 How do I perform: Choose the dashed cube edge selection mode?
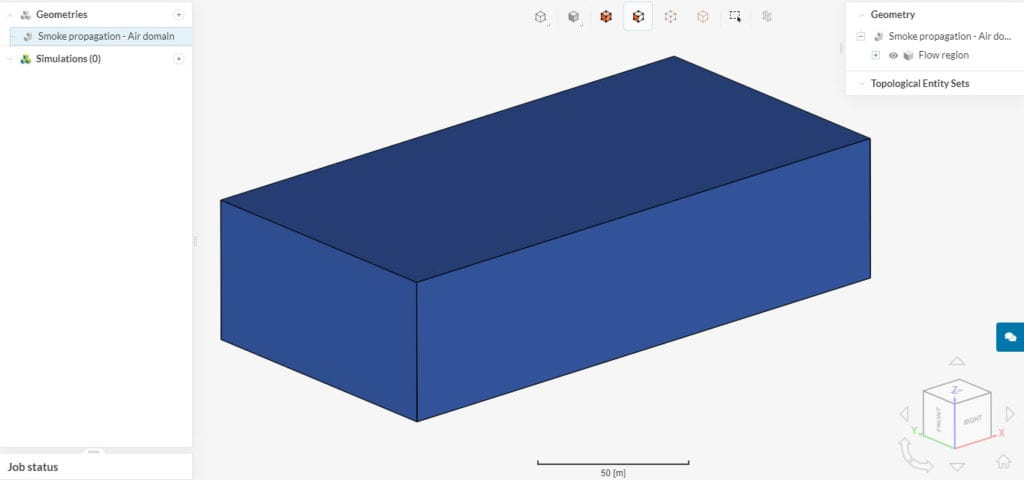tap(671, 17)
